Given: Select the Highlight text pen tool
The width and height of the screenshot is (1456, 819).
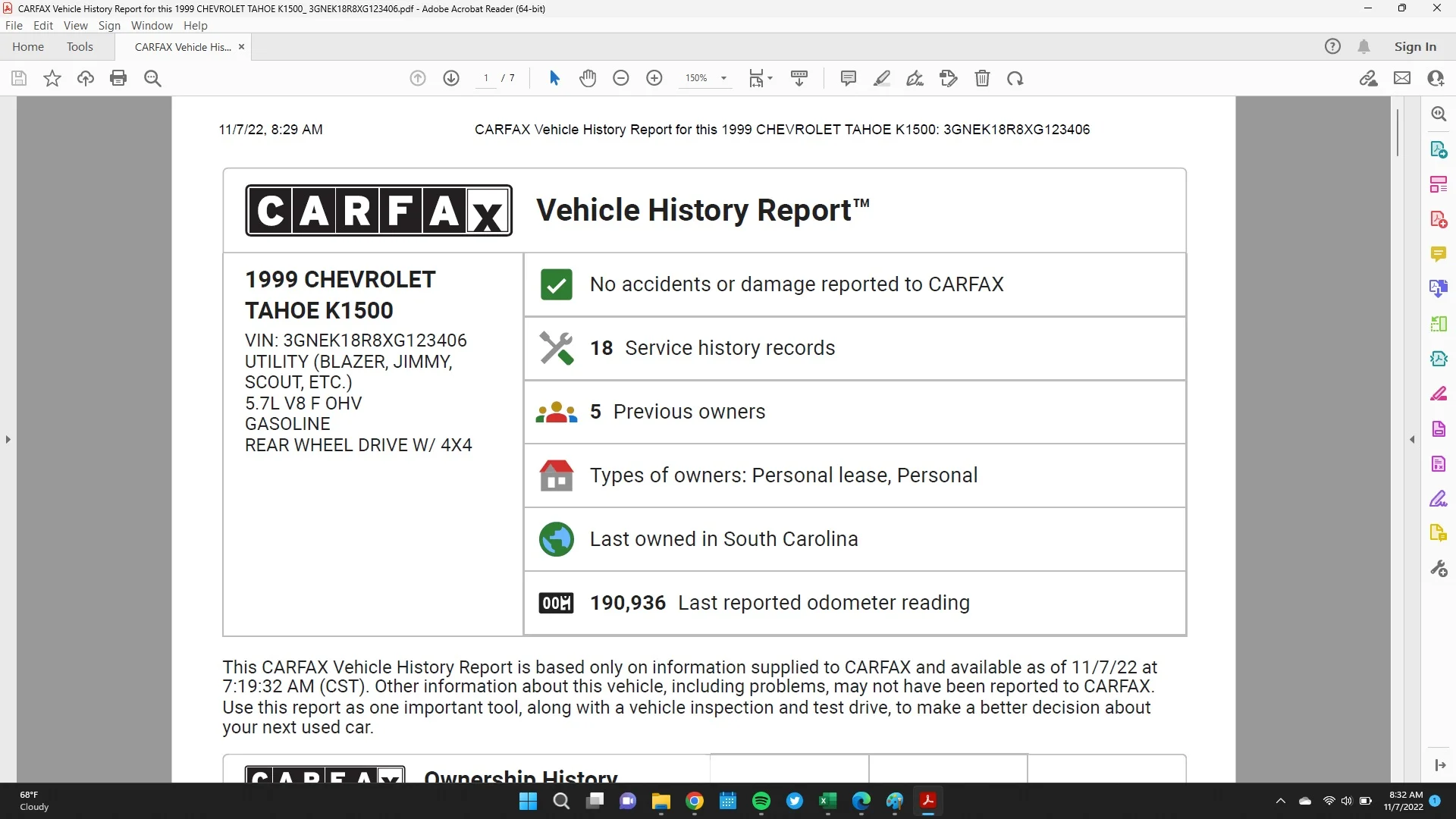Looking at the screenshot, I should (882, 78).
